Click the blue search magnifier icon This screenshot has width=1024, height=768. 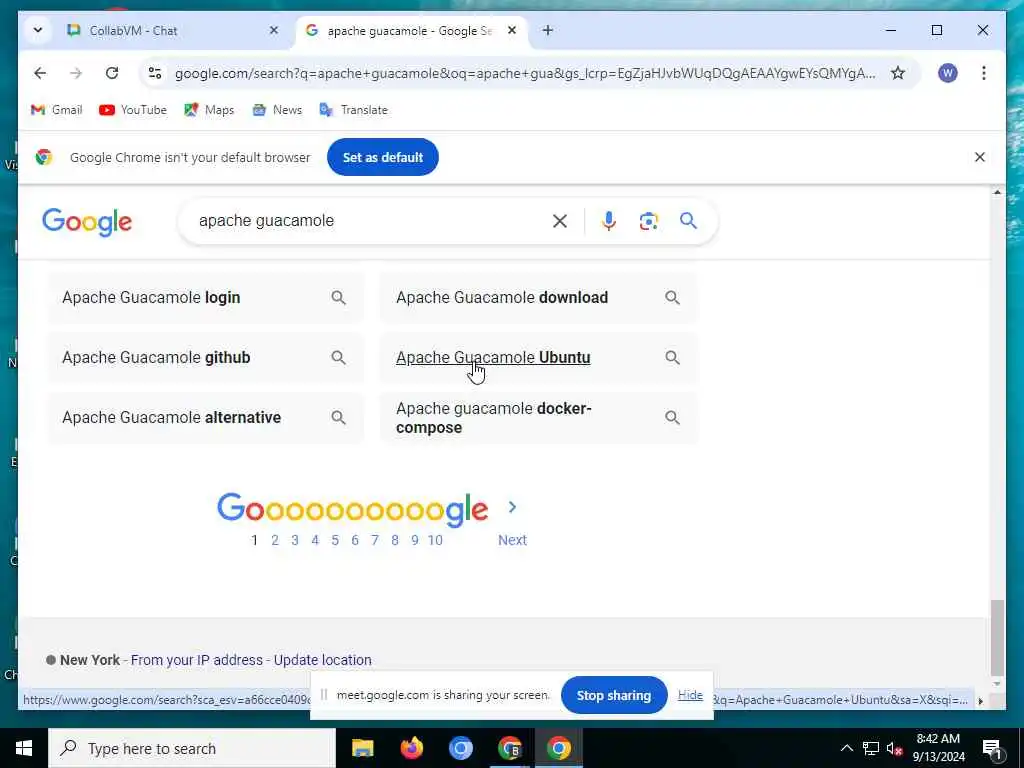(688, 221)
